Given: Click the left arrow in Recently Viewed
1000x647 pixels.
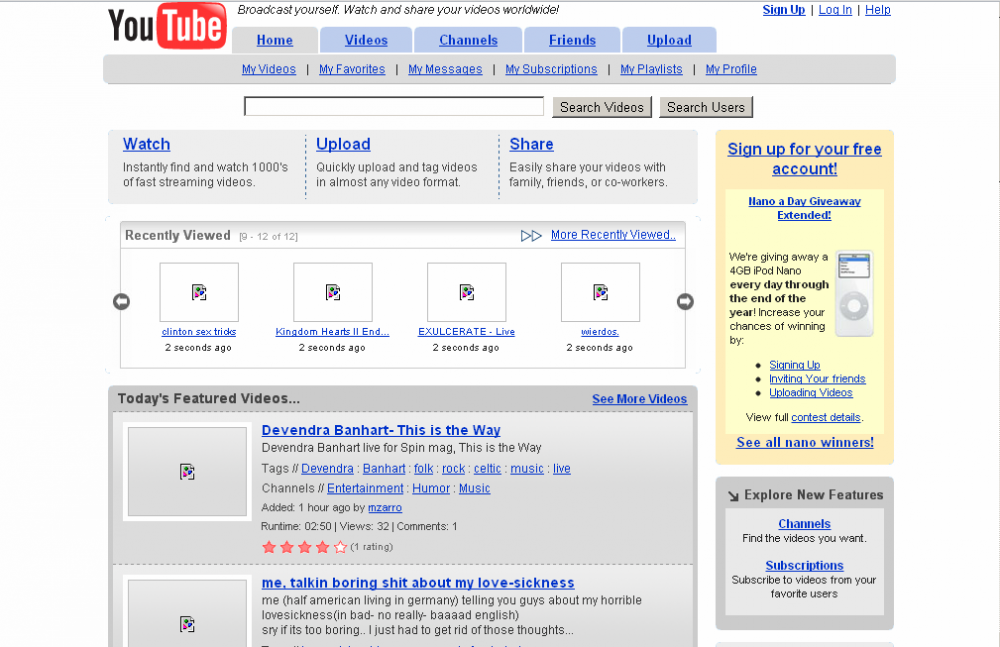Looking at the screenshot, I should pos(121,301).
